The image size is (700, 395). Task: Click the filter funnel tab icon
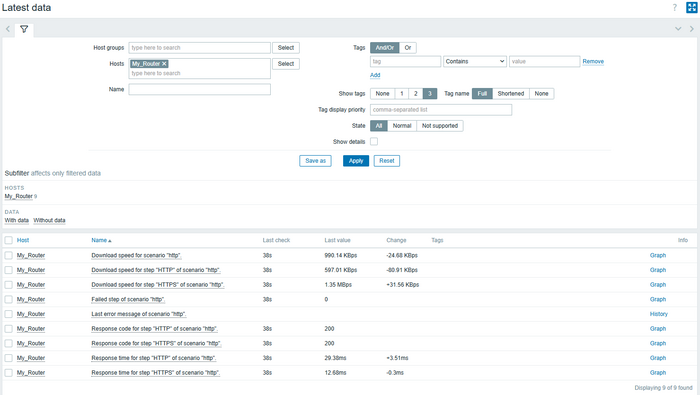click(24, 29)
